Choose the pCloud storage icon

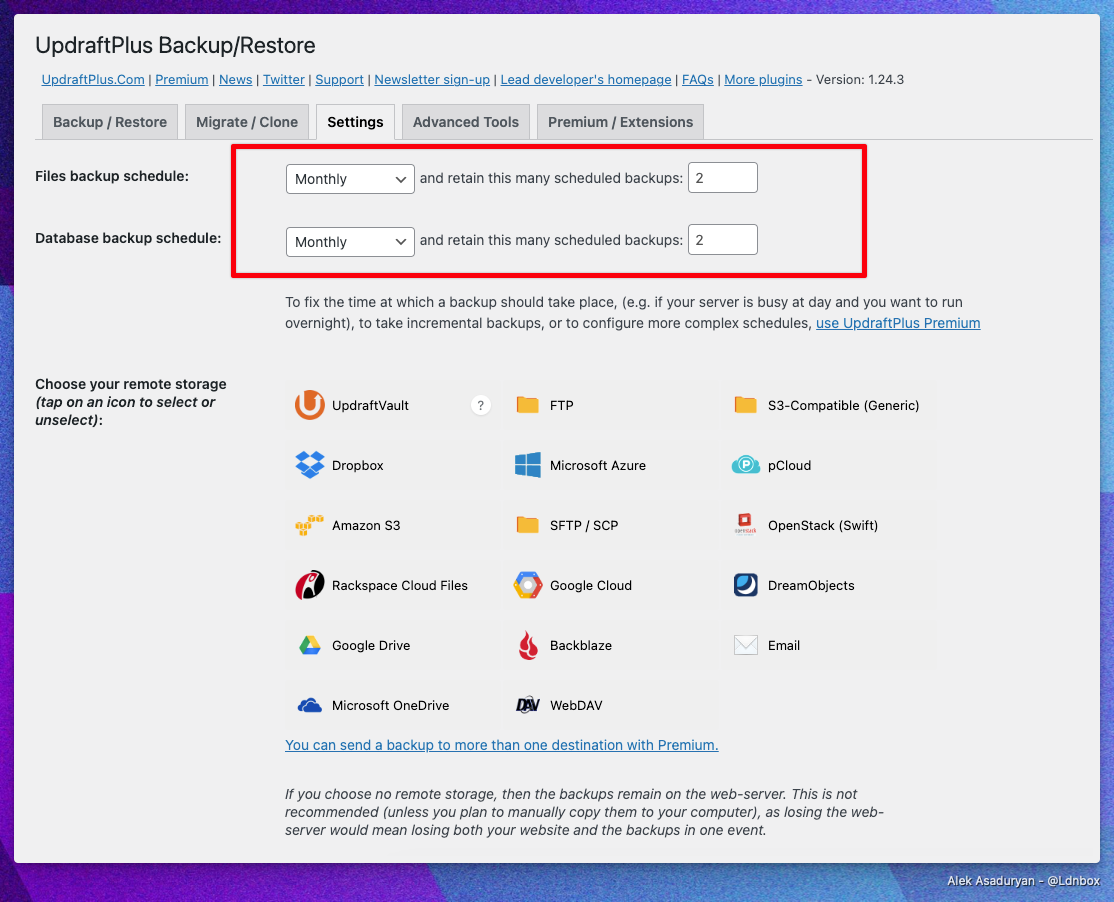tap(745, 465)
